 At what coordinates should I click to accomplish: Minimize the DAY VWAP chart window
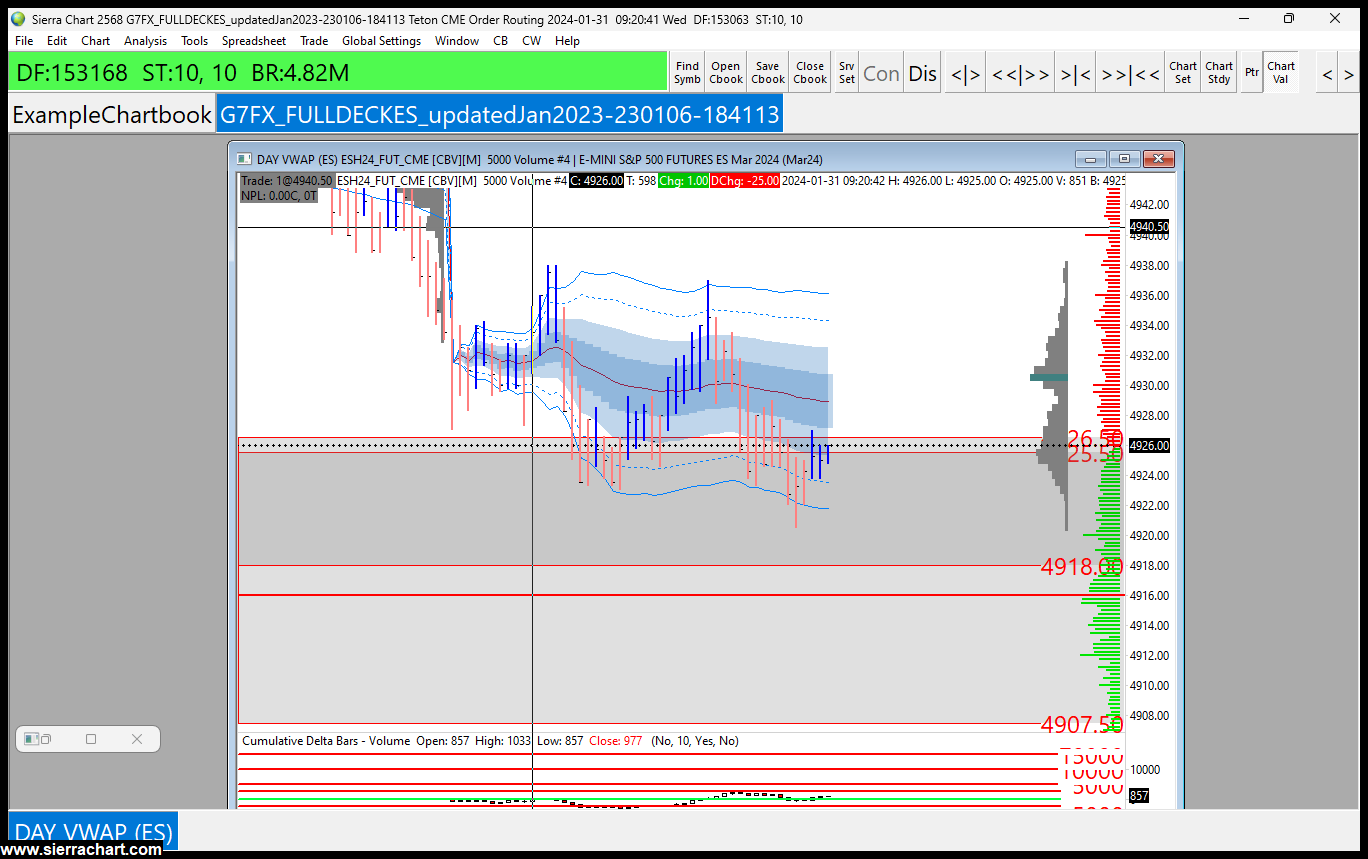click(x=1090, y=159)
